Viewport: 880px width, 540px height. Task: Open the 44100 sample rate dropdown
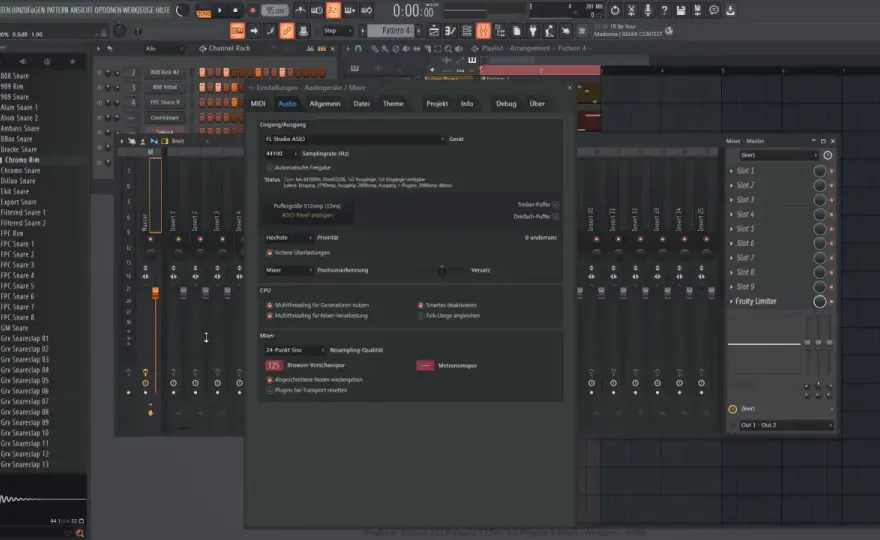tap(281, 153)
